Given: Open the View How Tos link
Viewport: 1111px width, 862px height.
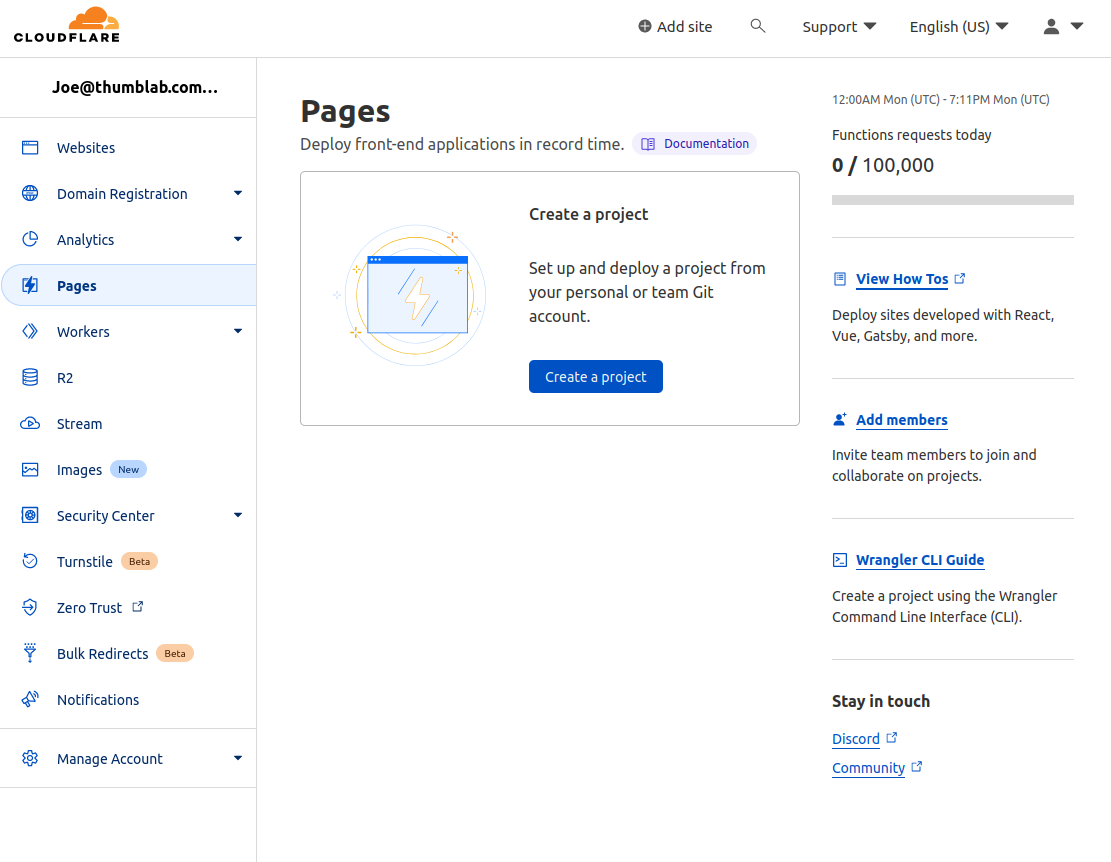Looking at the screenshot, I should click(x=901, y=279).
